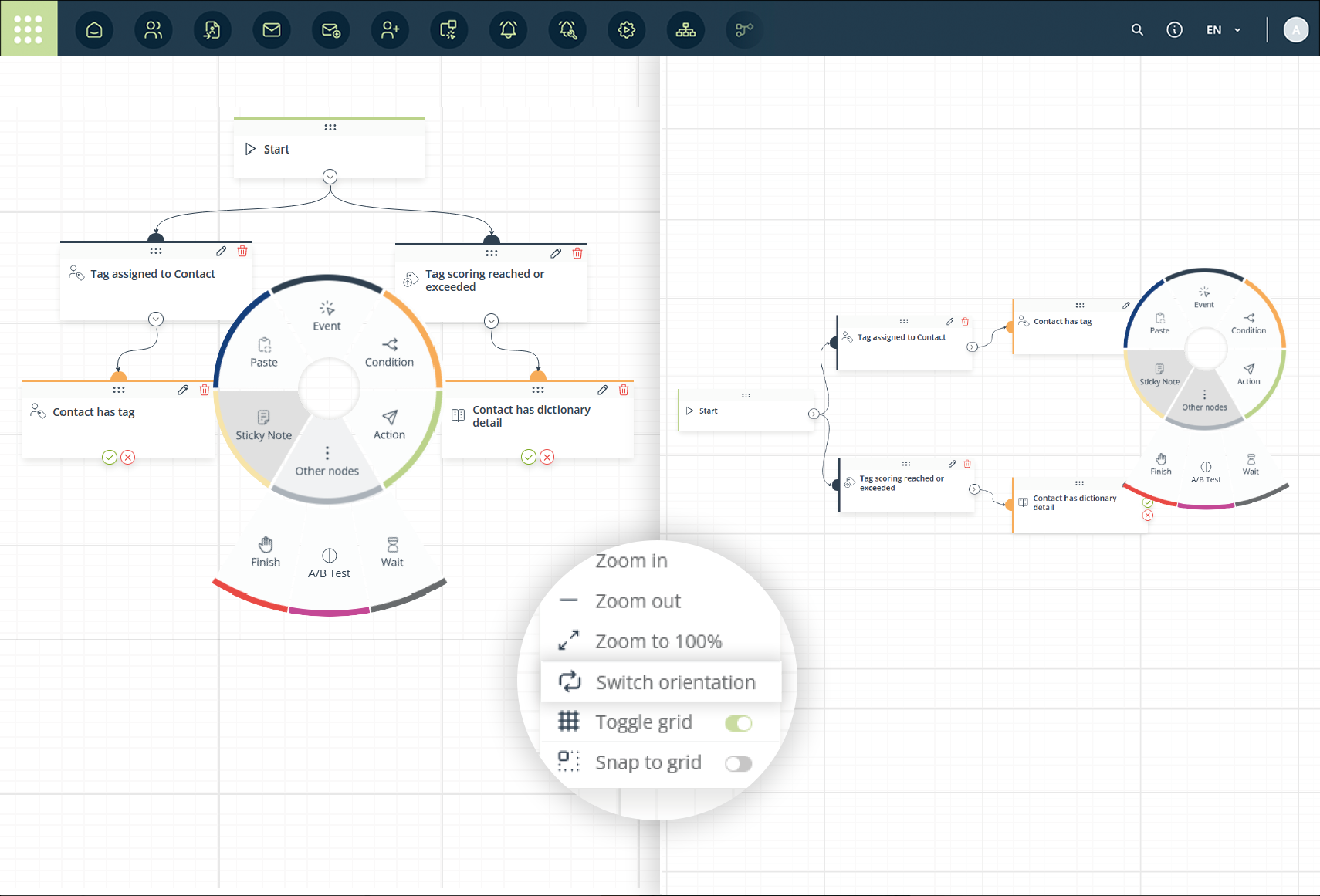Screen dimensions: 1320x896
Task: Click the search magnifier icon
Action: 1137,30
